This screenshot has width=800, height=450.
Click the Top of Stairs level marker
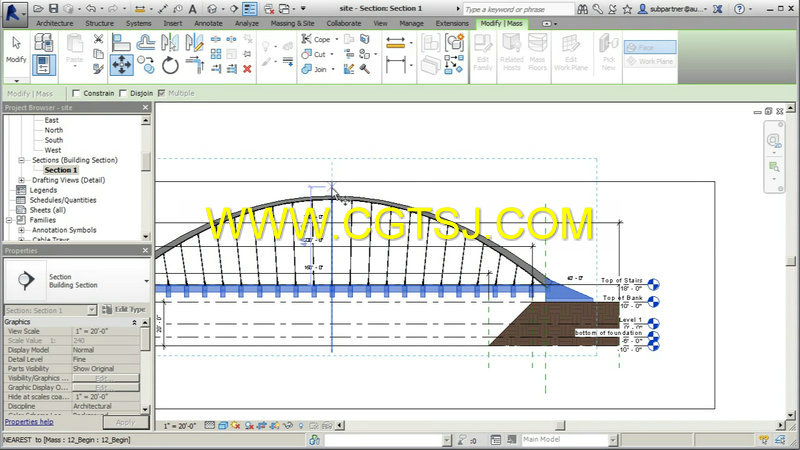click(x=653, y=284)
